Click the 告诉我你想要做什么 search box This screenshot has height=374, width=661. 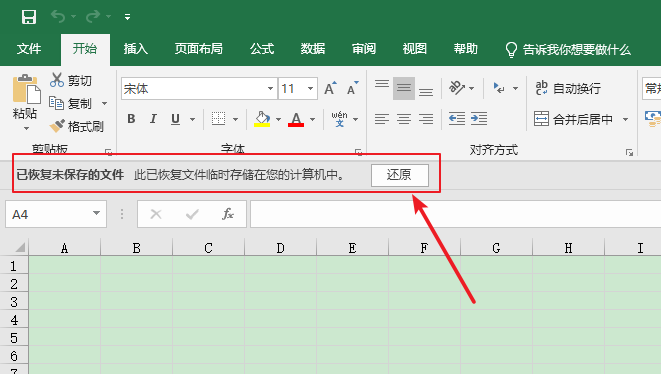pyautogui.click(x=568, y=50)
